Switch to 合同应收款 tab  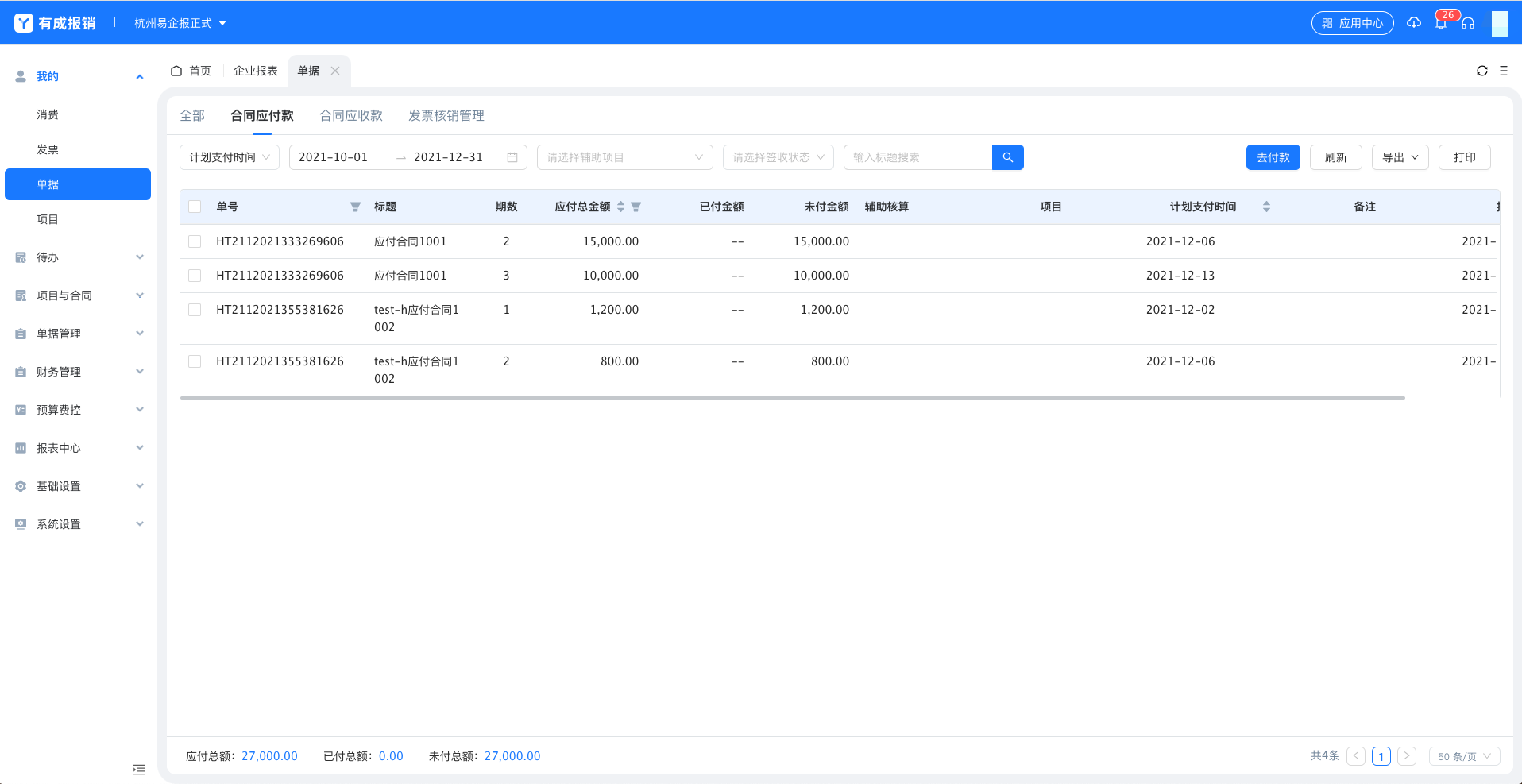(351, 116)
